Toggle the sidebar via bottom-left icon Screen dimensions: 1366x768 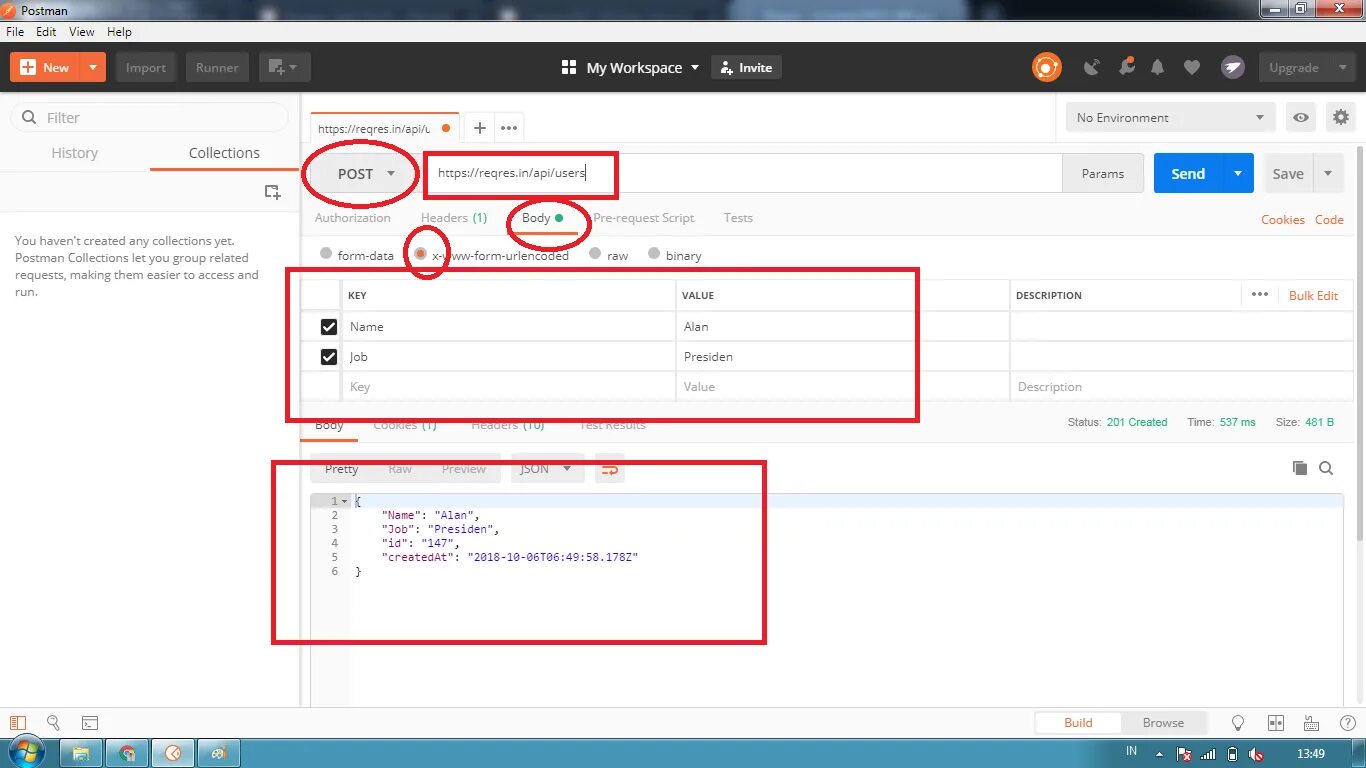17,722
